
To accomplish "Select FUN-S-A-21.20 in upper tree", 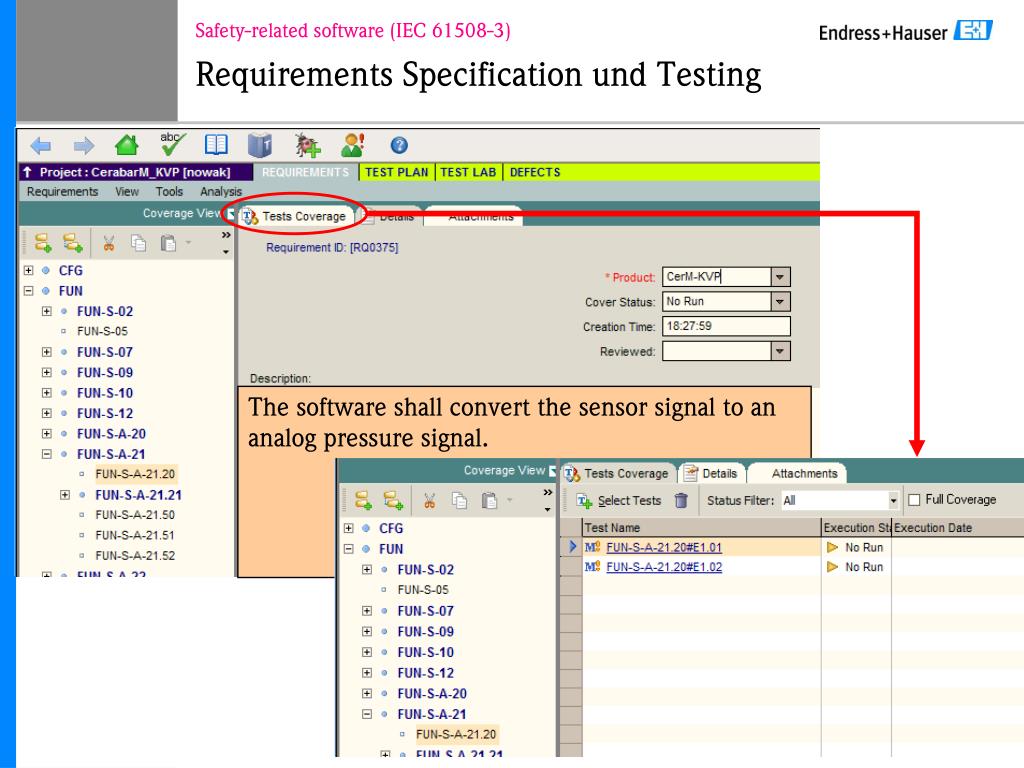I will pos(135,474).
